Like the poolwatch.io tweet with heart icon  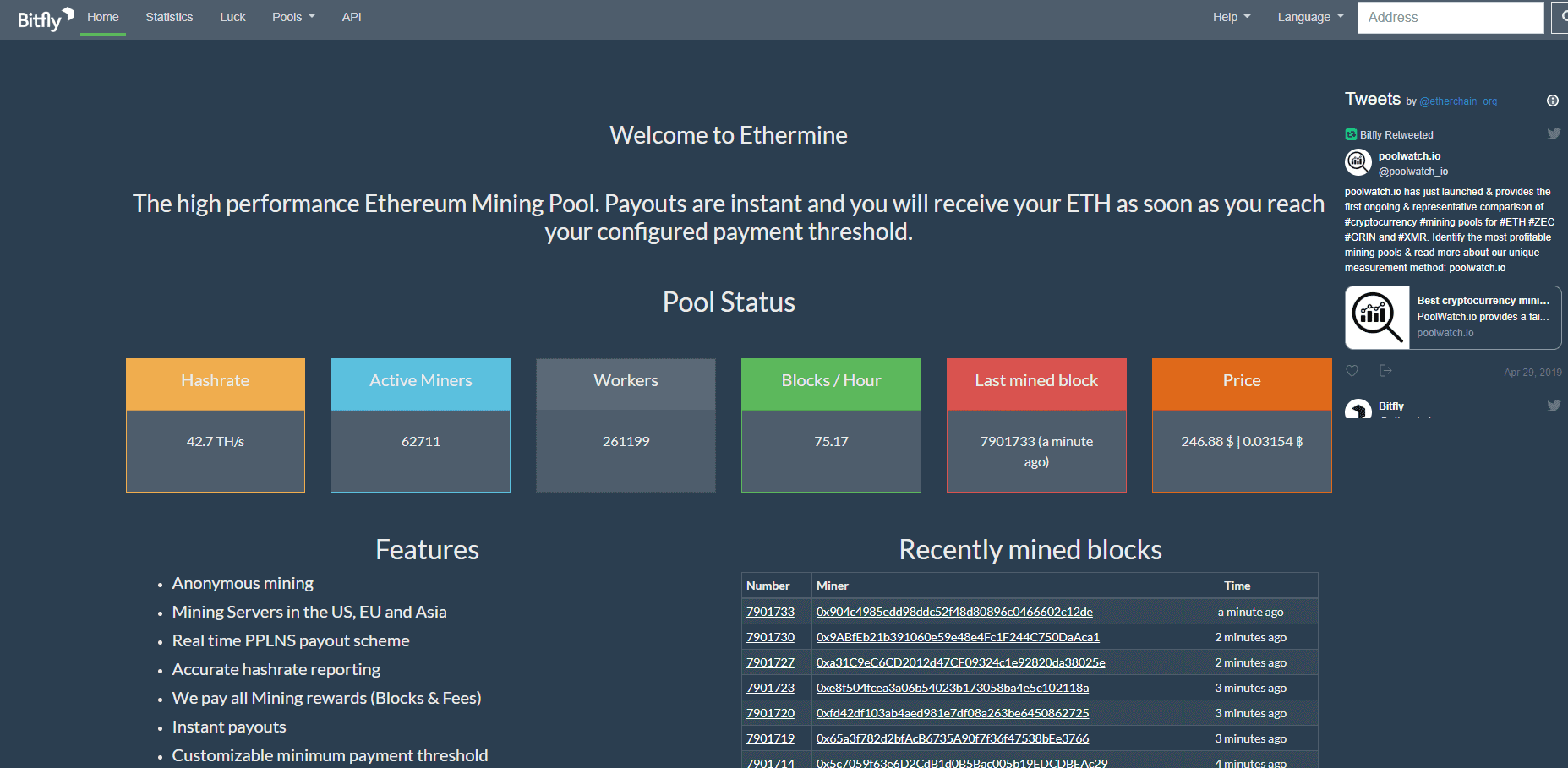point(1352,371)
